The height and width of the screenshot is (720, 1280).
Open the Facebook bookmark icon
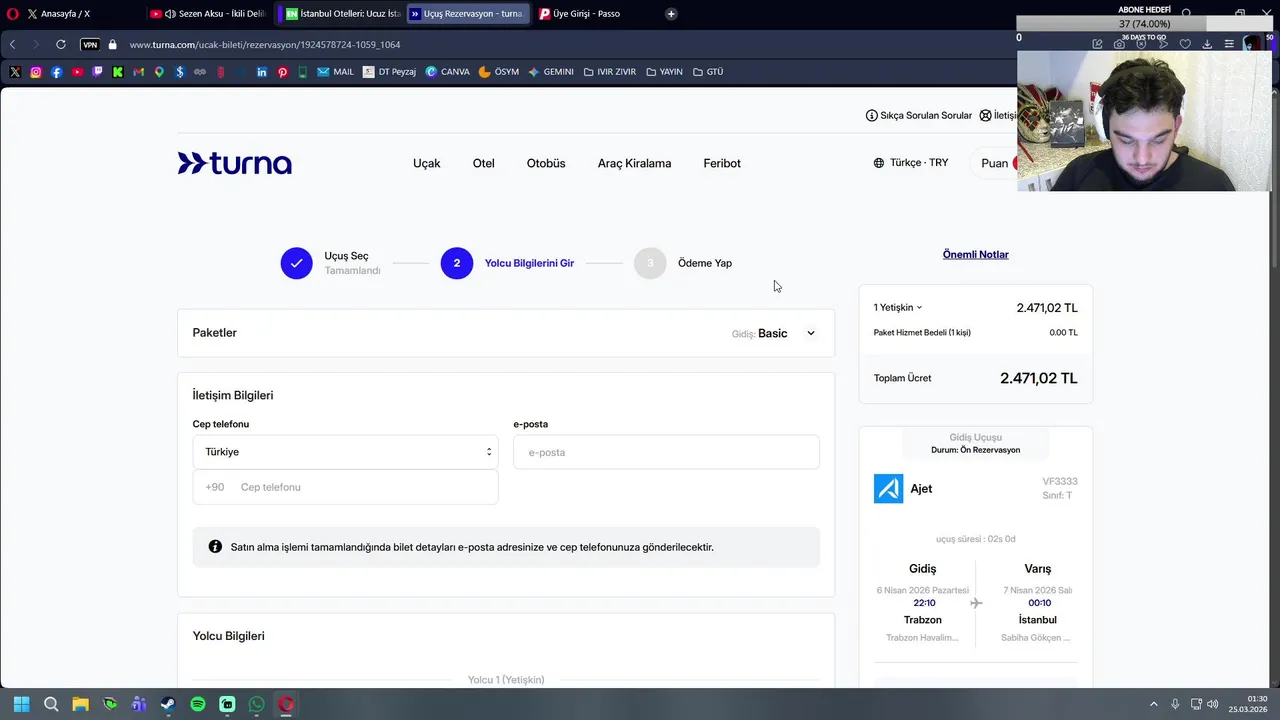tap(56, 72)
